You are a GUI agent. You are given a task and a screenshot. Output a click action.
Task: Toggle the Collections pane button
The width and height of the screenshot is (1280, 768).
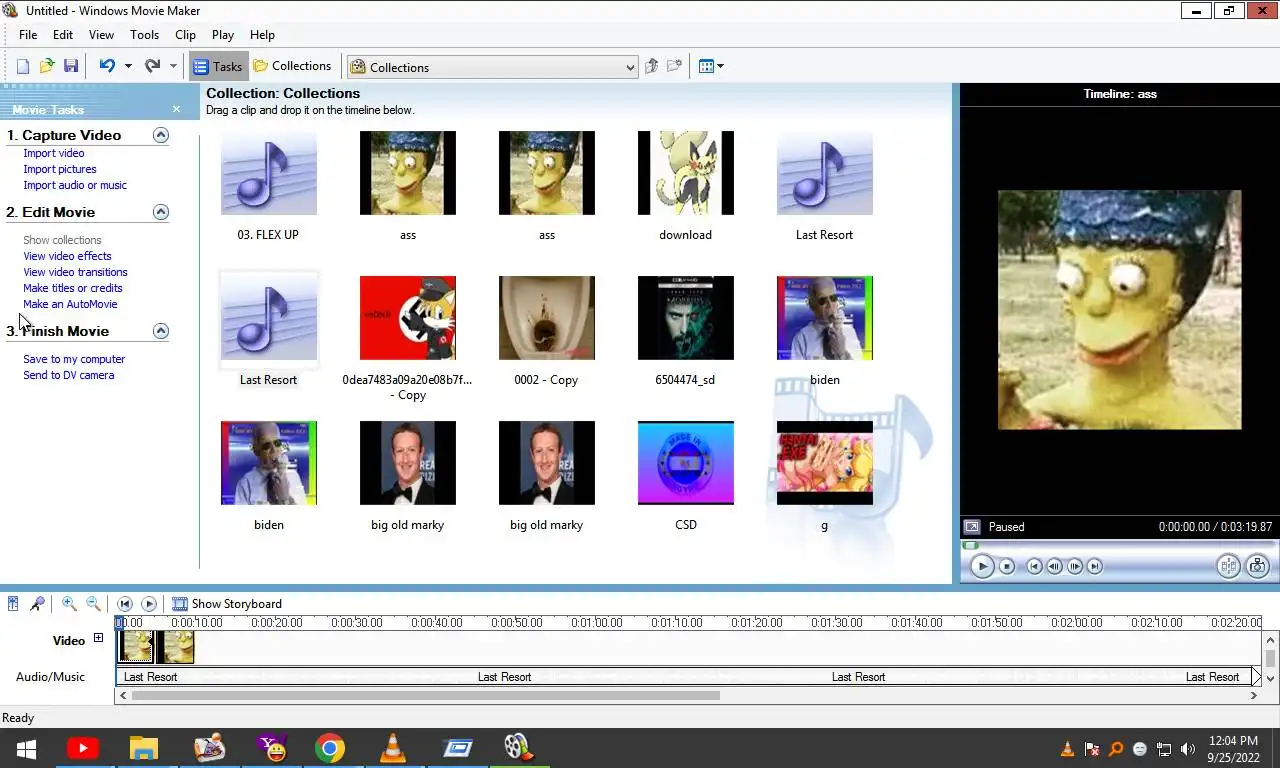click(x=292, y=66)
